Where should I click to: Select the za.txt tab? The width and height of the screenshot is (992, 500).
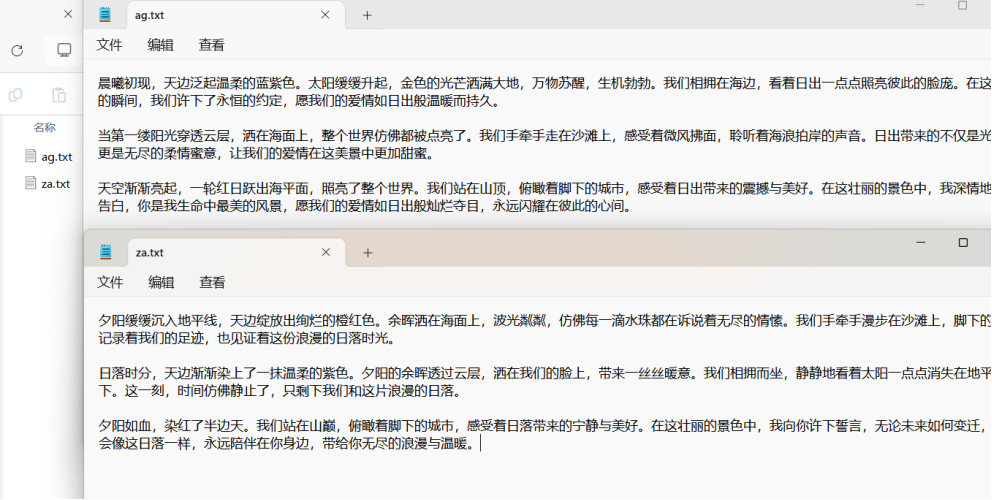pyautogui.click(x=236, y=253)
